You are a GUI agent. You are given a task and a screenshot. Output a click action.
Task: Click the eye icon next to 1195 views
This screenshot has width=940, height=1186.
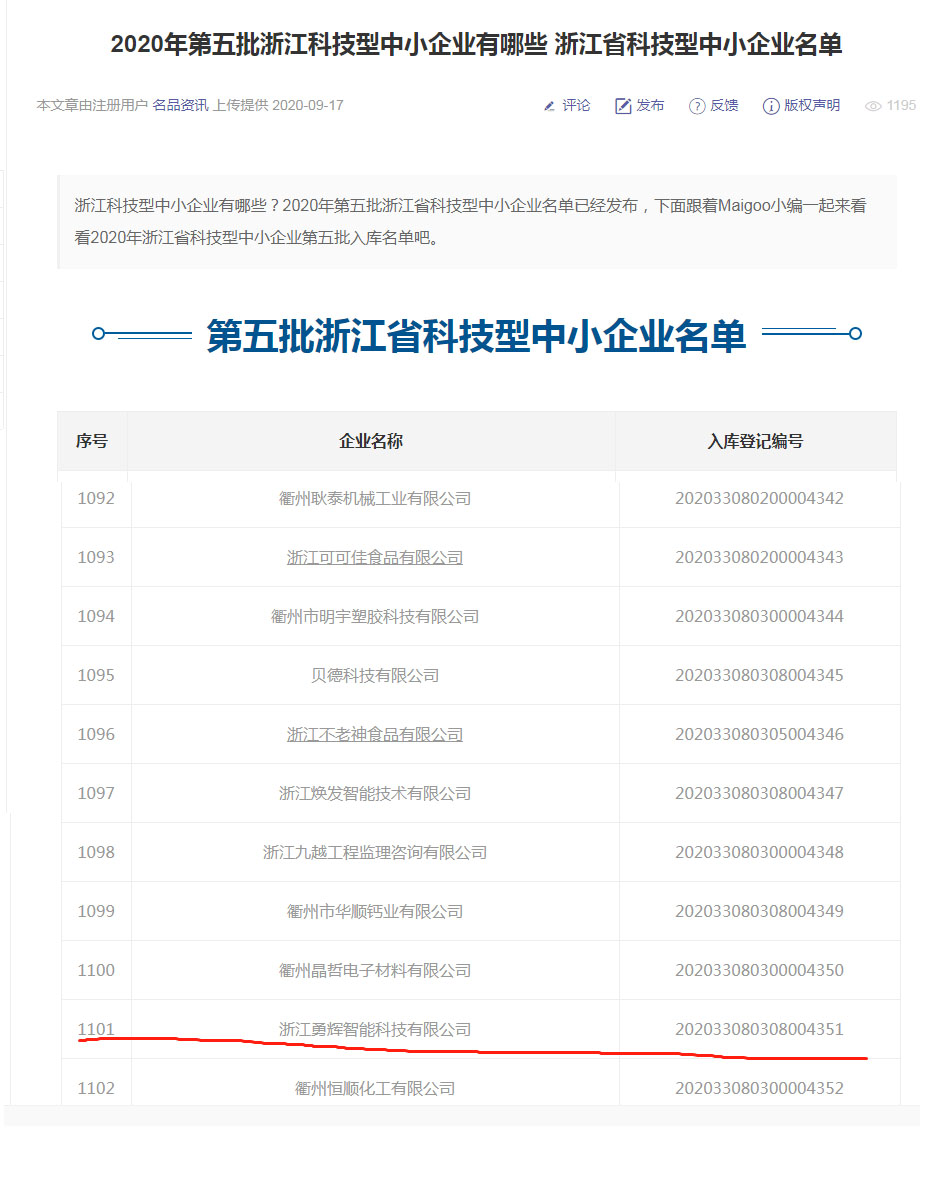[x=873, y=106]
